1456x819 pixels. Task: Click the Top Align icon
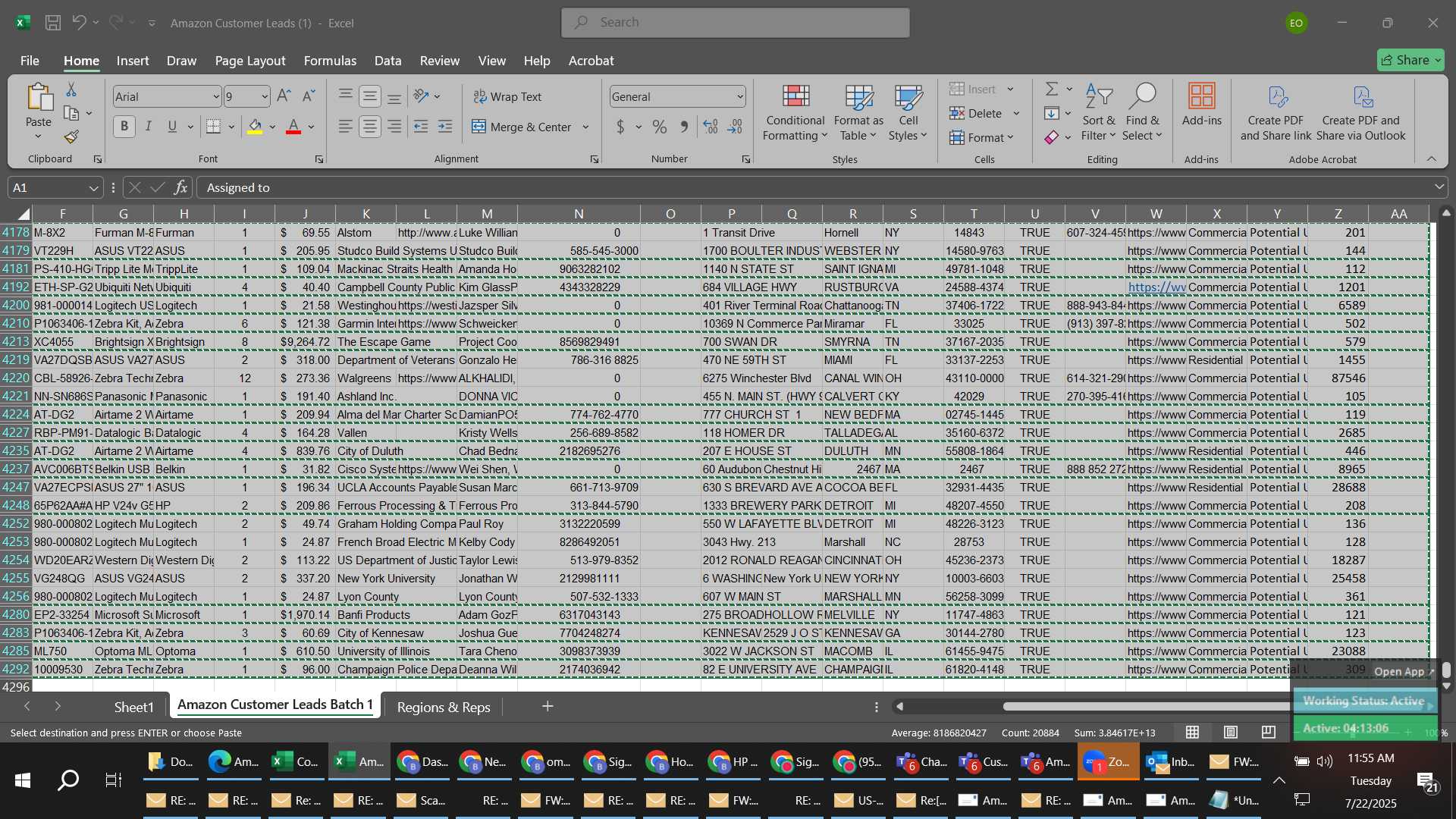[346, 96]
